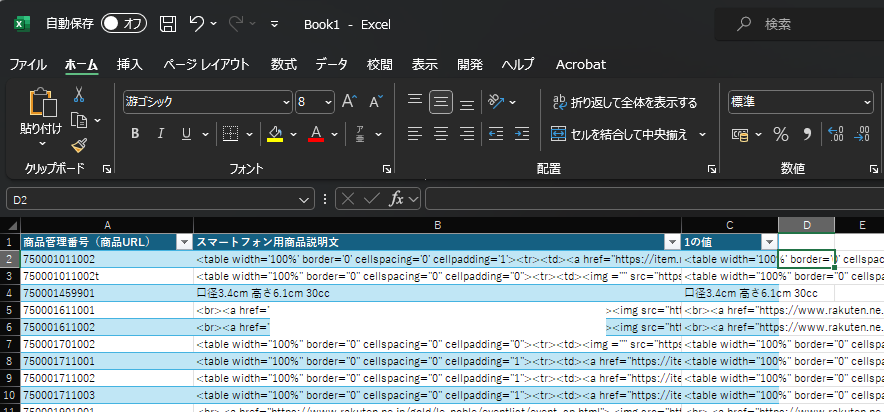Open the クリップボード group dialog launcher
Screen dimensions: 884x412
click(x=107, y=169)
